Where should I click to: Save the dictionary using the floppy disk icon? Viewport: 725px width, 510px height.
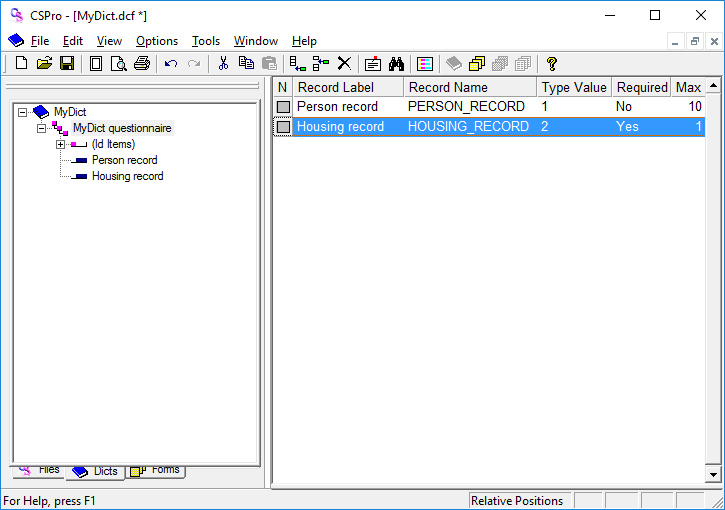pos(66,64)
